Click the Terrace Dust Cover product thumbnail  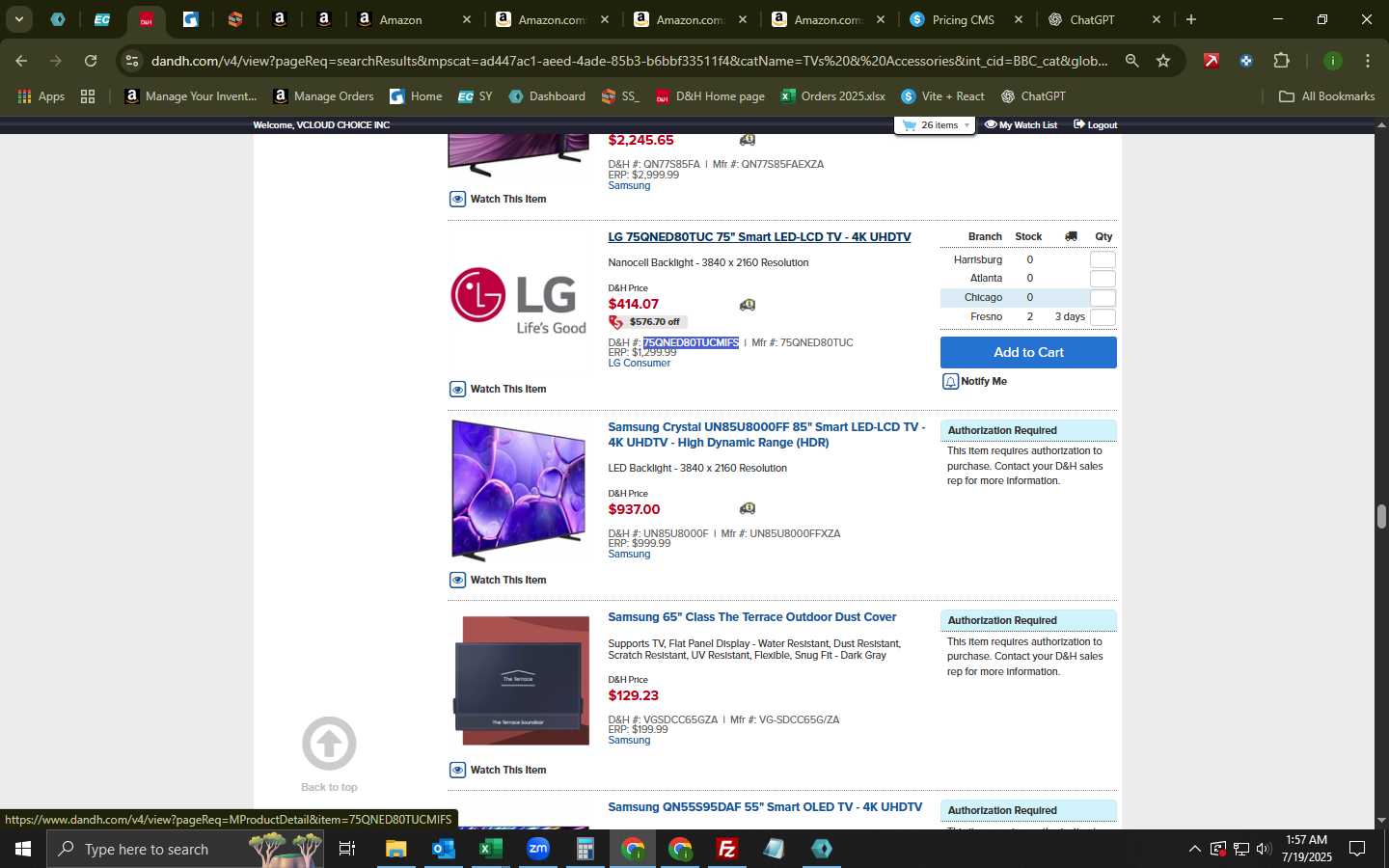521,680
